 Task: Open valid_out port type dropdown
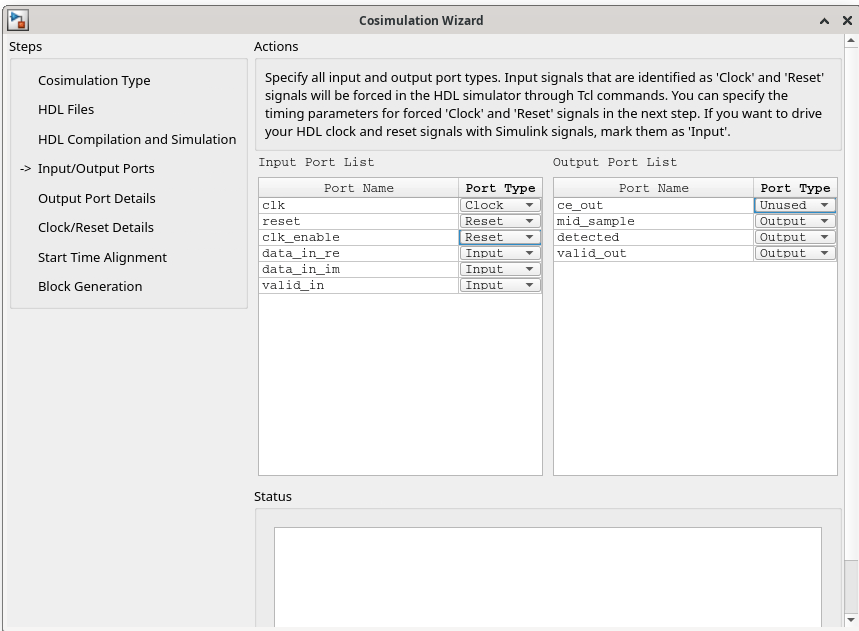tap(795, 253)
